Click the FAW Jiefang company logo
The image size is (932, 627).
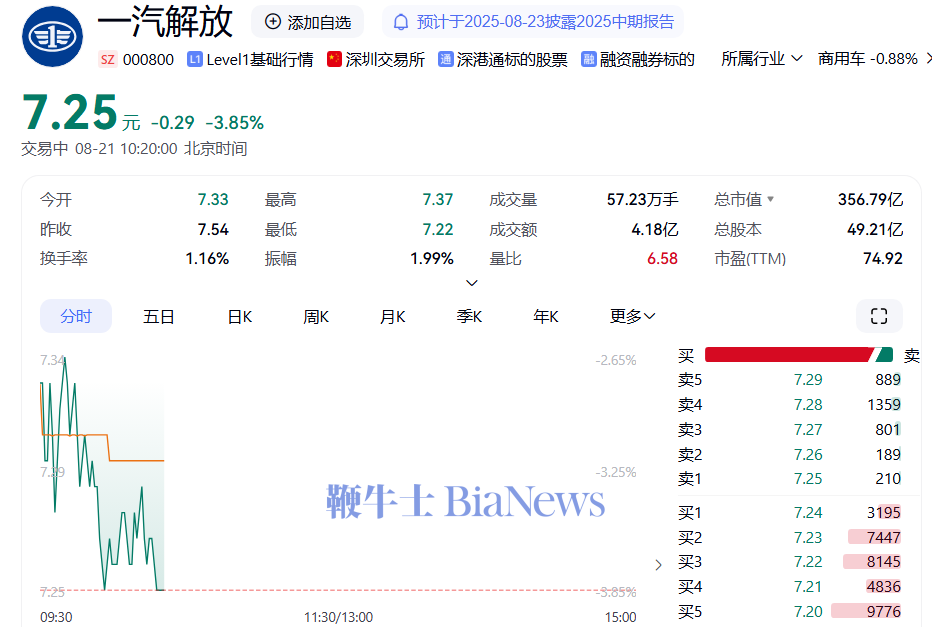[x=52, y=37]
